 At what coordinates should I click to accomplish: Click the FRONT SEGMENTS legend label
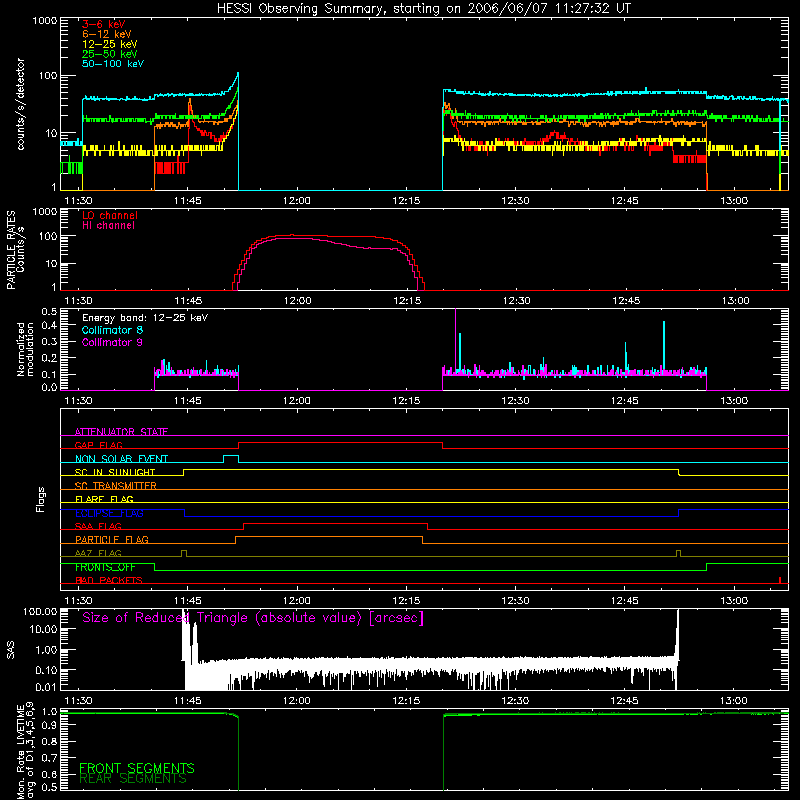pos(137,768)
